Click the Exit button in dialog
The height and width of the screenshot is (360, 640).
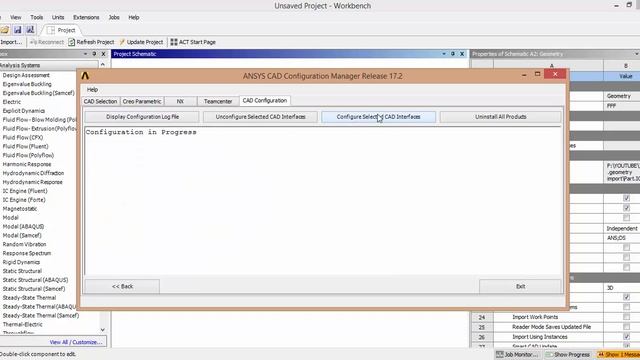pos(520,287)
